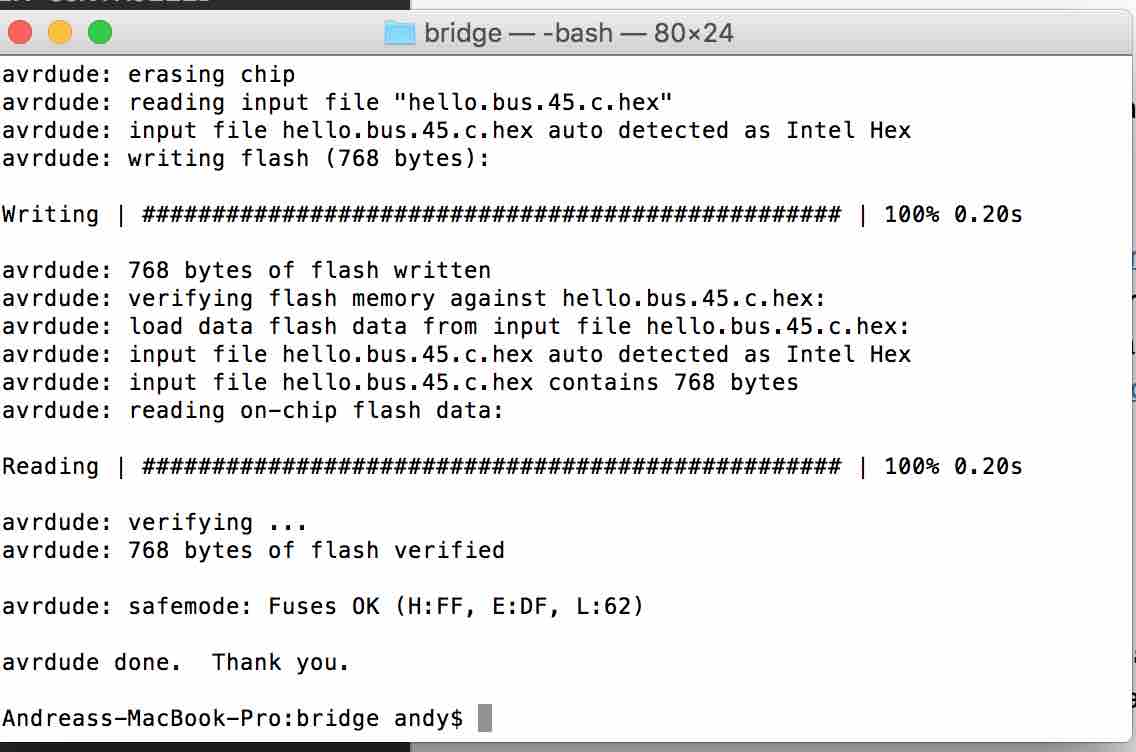
Task: Maximize the terminal using green button
Action: [100, 33]
